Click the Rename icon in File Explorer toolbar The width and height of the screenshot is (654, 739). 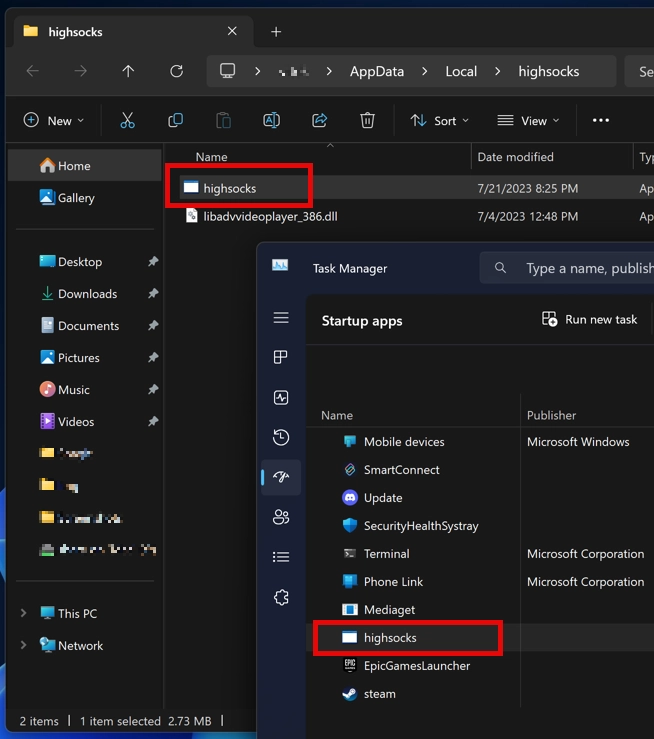point(271,121)
